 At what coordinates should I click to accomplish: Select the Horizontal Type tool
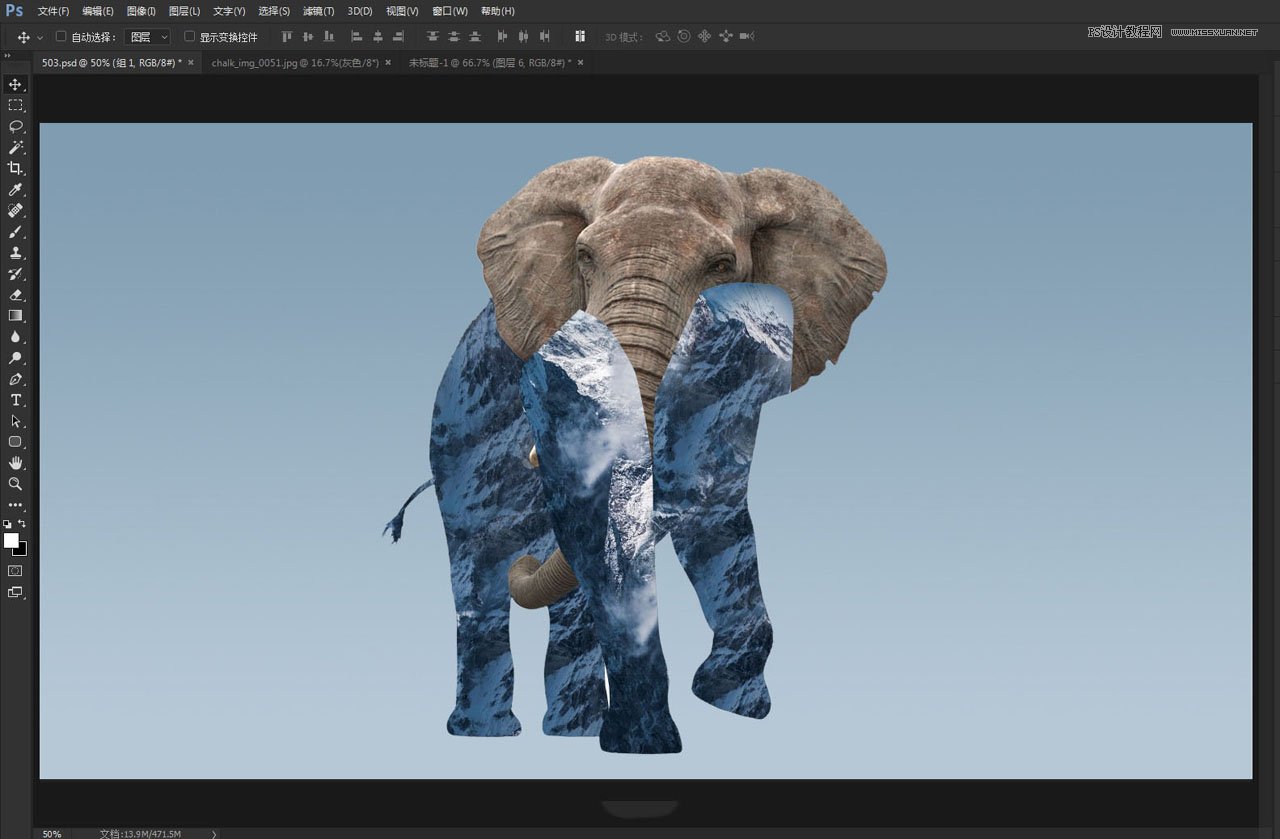(x=15, y=400)
